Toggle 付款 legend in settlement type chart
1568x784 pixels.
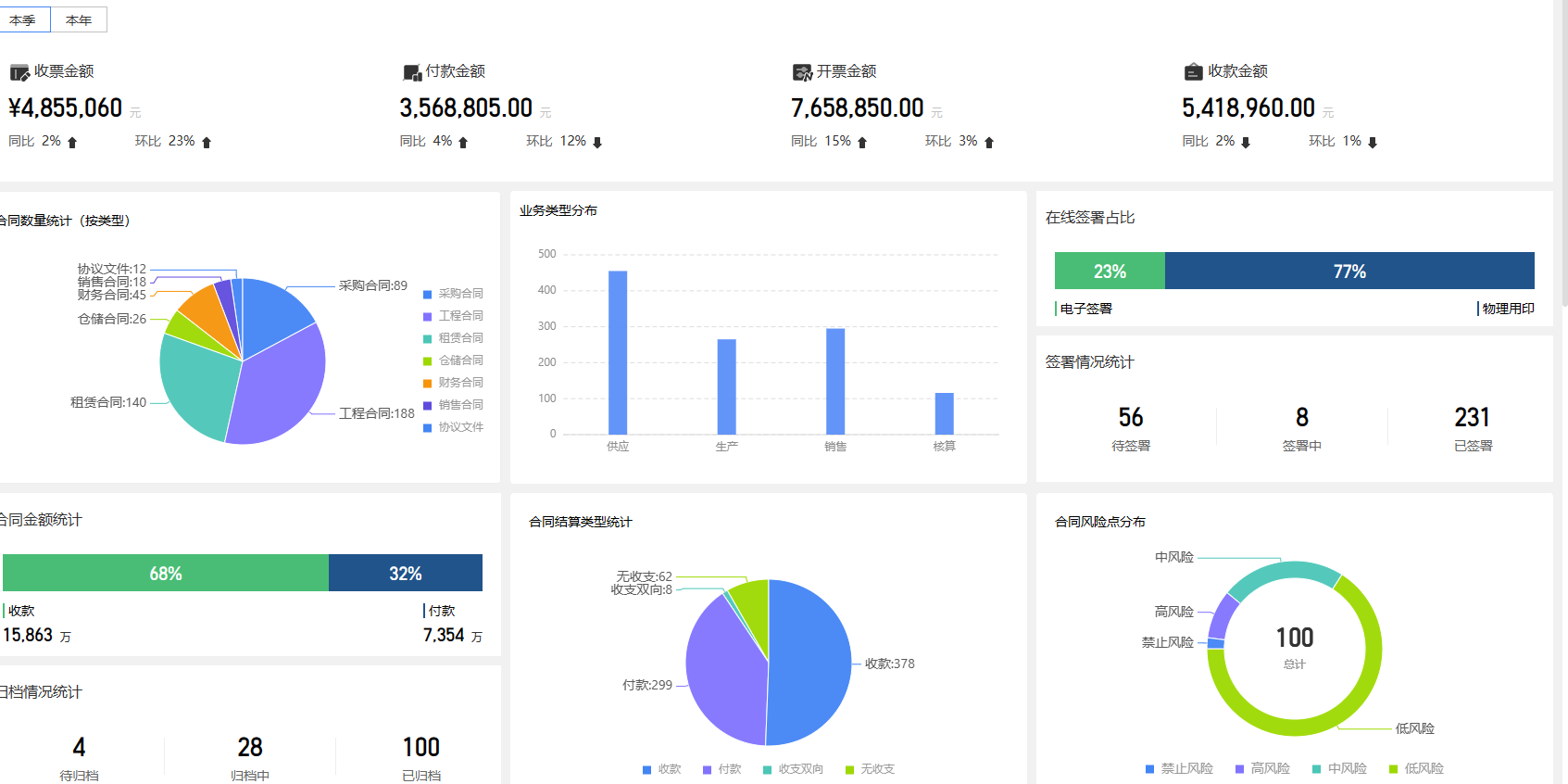[722, 769]
